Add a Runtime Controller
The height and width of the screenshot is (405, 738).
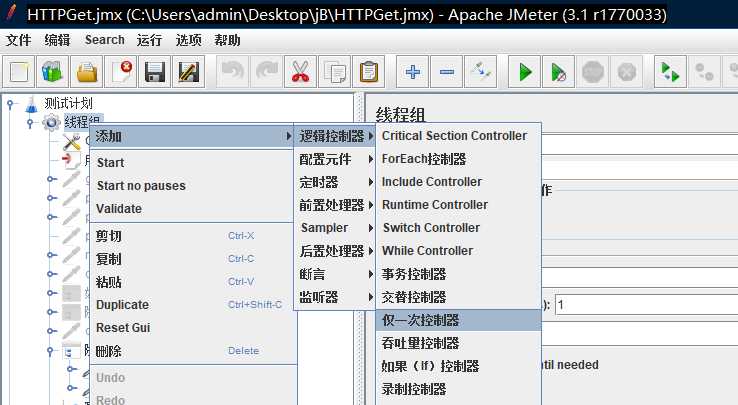click(458, 205)
